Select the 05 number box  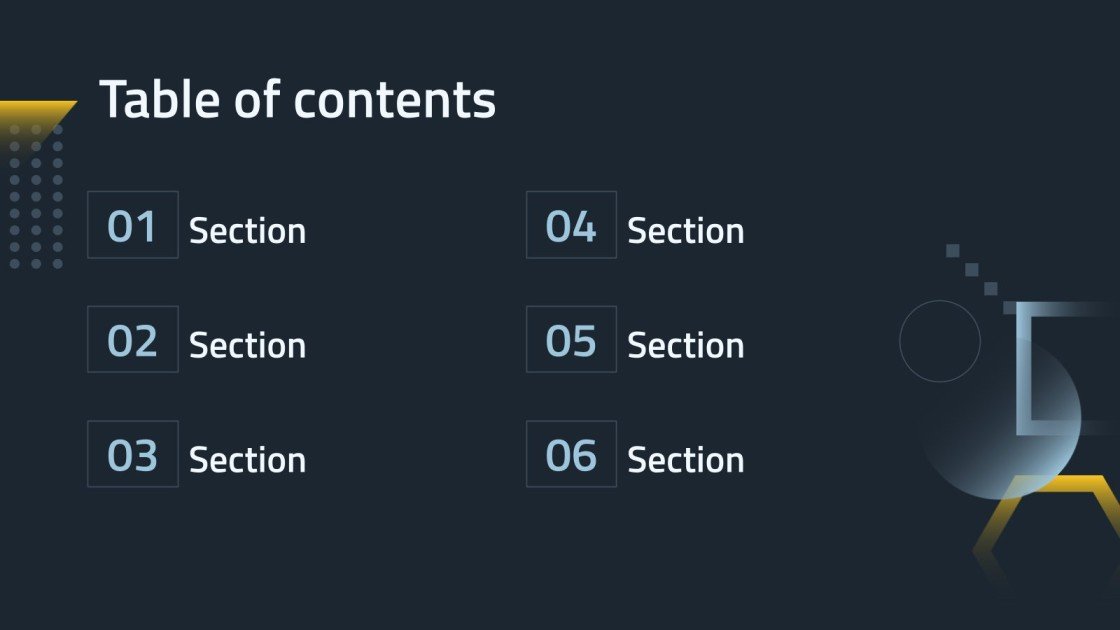(x=571, y=340)
